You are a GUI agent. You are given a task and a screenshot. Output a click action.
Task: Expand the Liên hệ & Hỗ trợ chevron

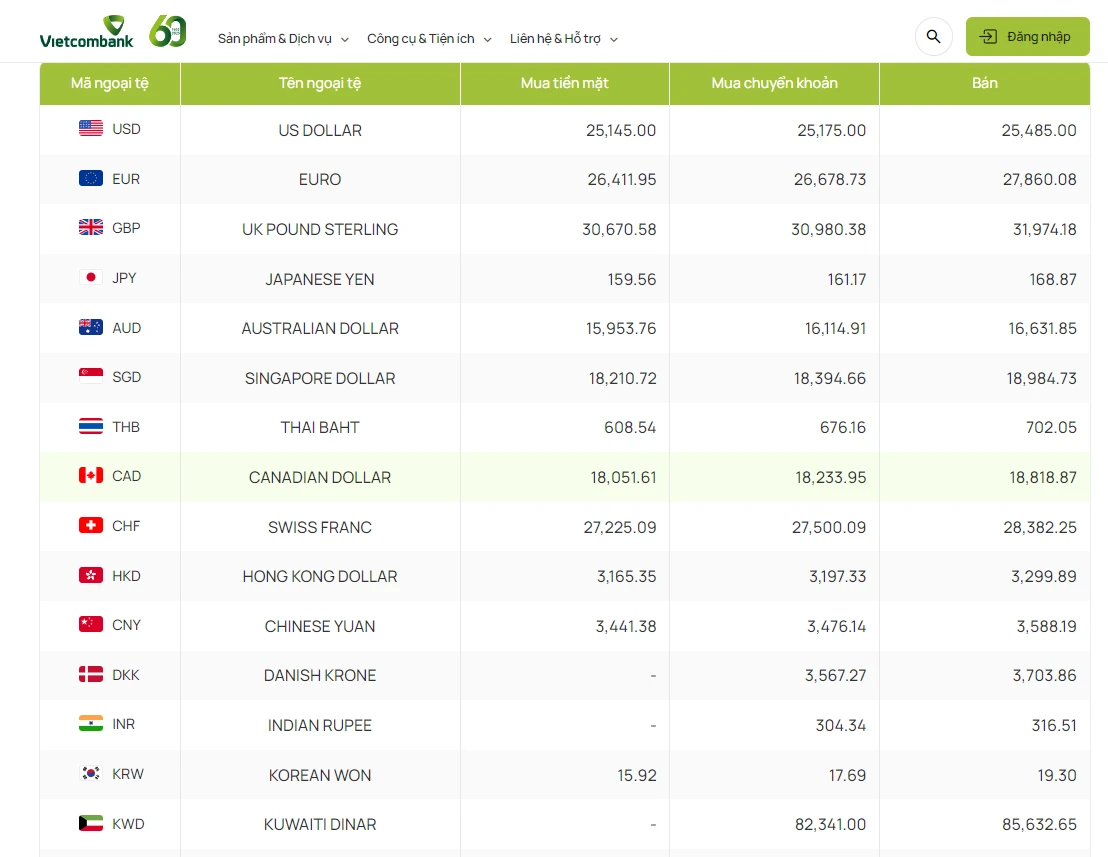coord(614,40)
